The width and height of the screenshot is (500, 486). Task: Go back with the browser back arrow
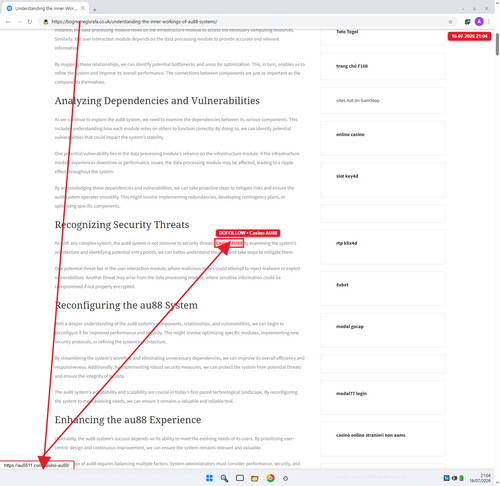[x=8, y=22]
